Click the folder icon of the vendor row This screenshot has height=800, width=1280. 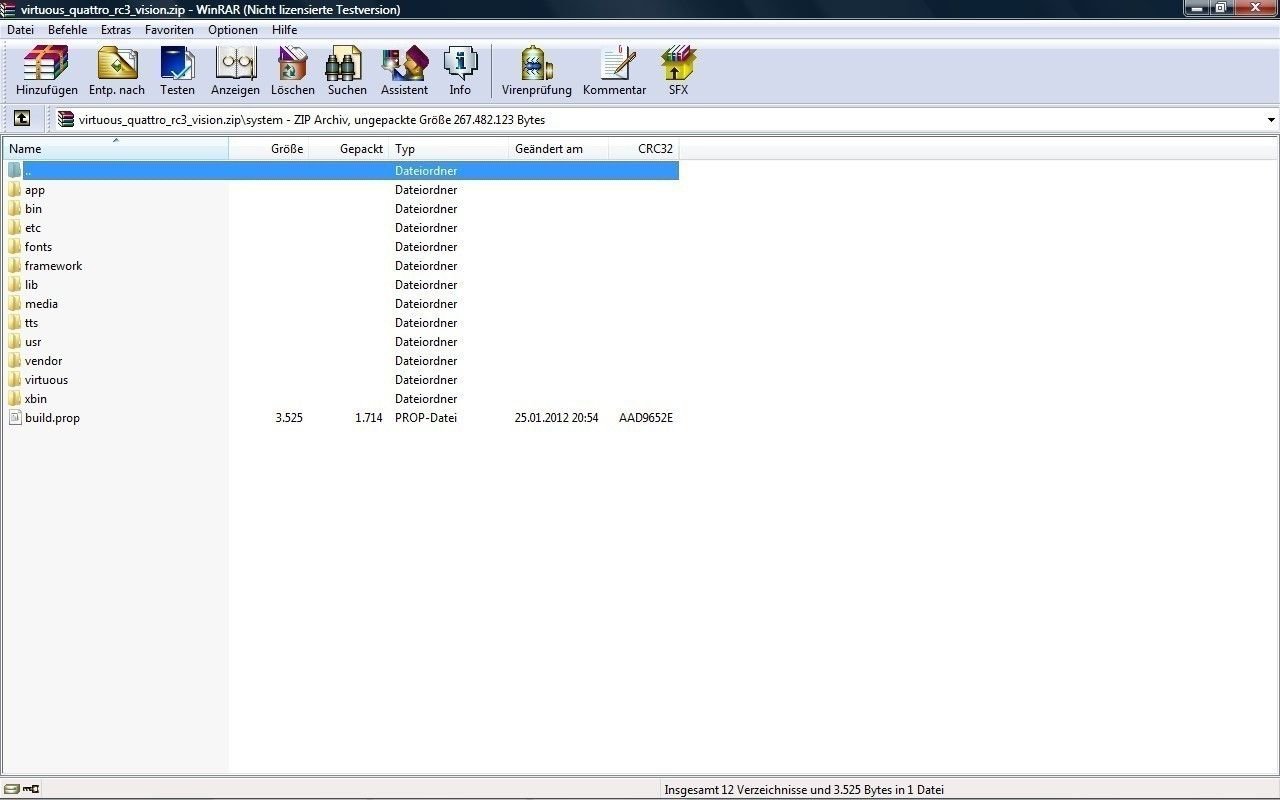[x=15, y=360]
